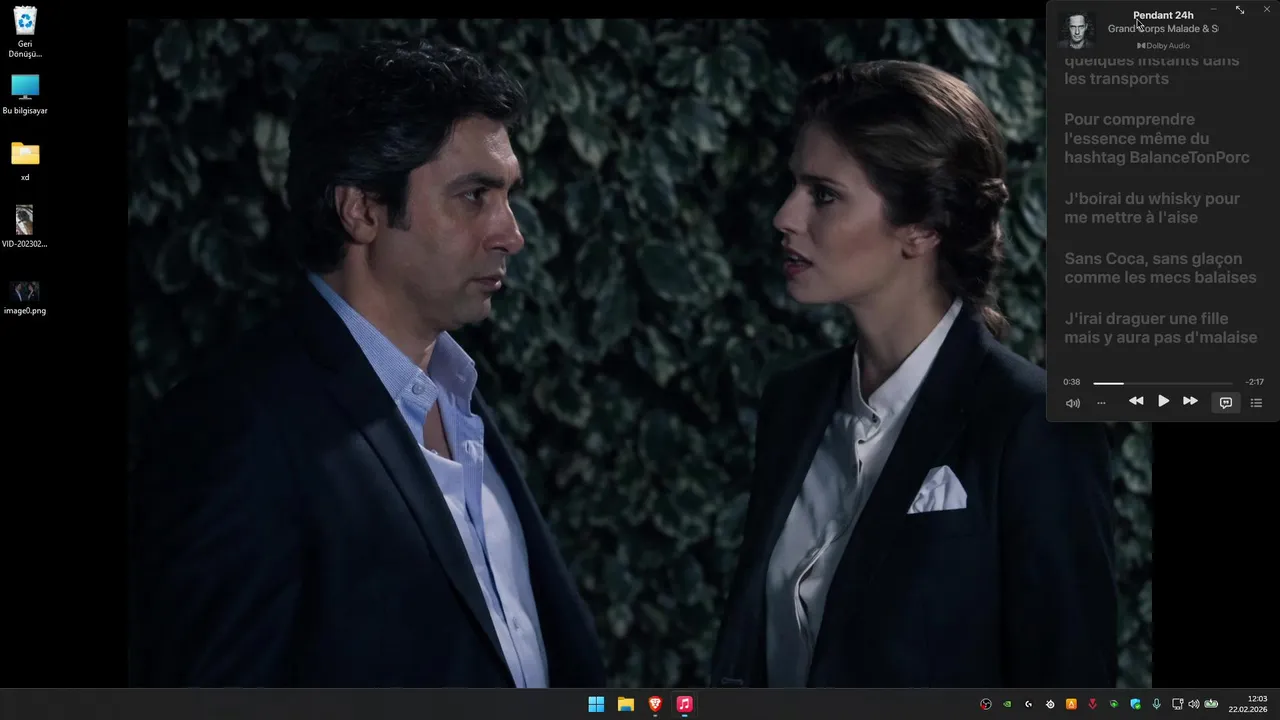Click the battery status tray icon
1280x720 pixels.
[x=1211, y=704]
